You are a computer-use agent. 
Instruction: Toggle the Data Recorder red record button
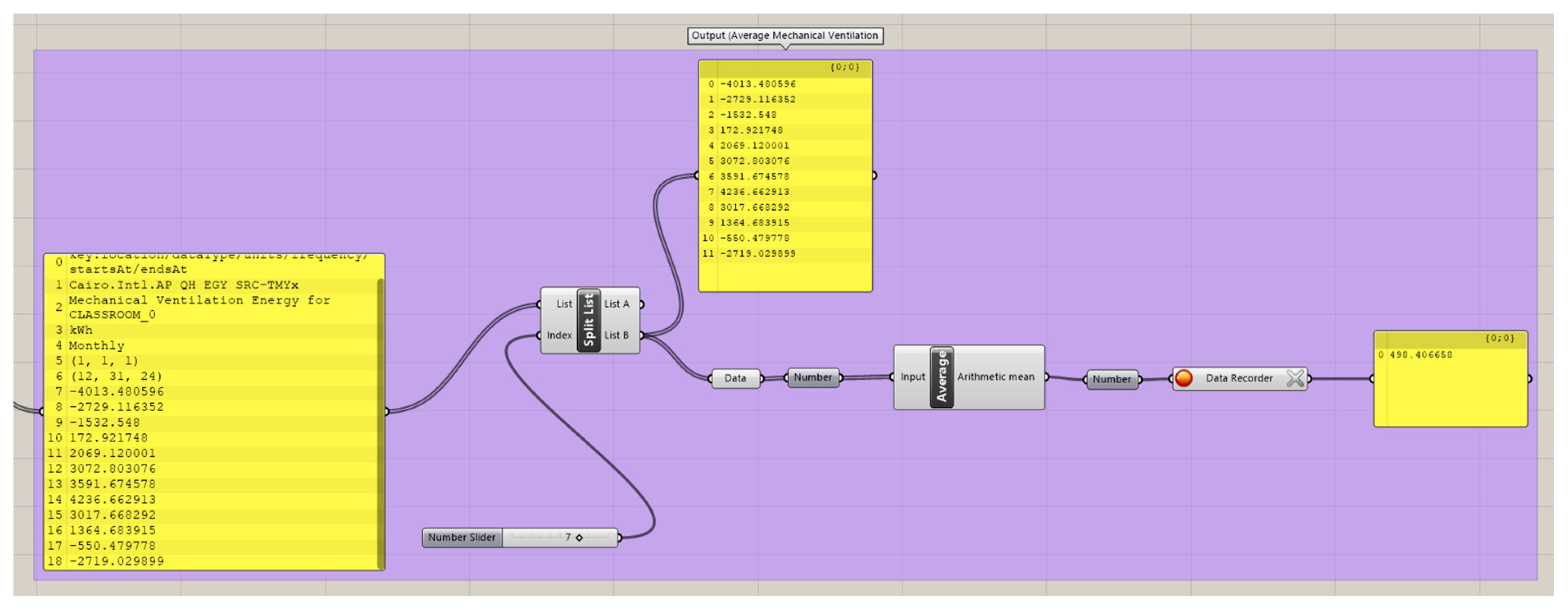(1183, 378)
